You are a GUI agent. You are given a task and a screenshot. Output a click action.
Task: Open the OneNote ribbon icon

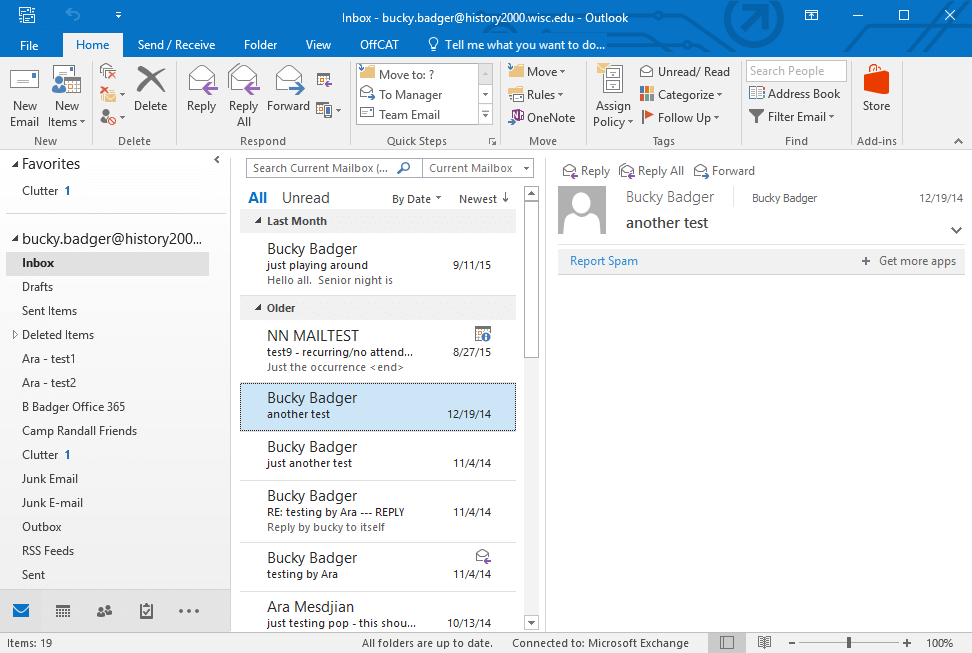541,117
